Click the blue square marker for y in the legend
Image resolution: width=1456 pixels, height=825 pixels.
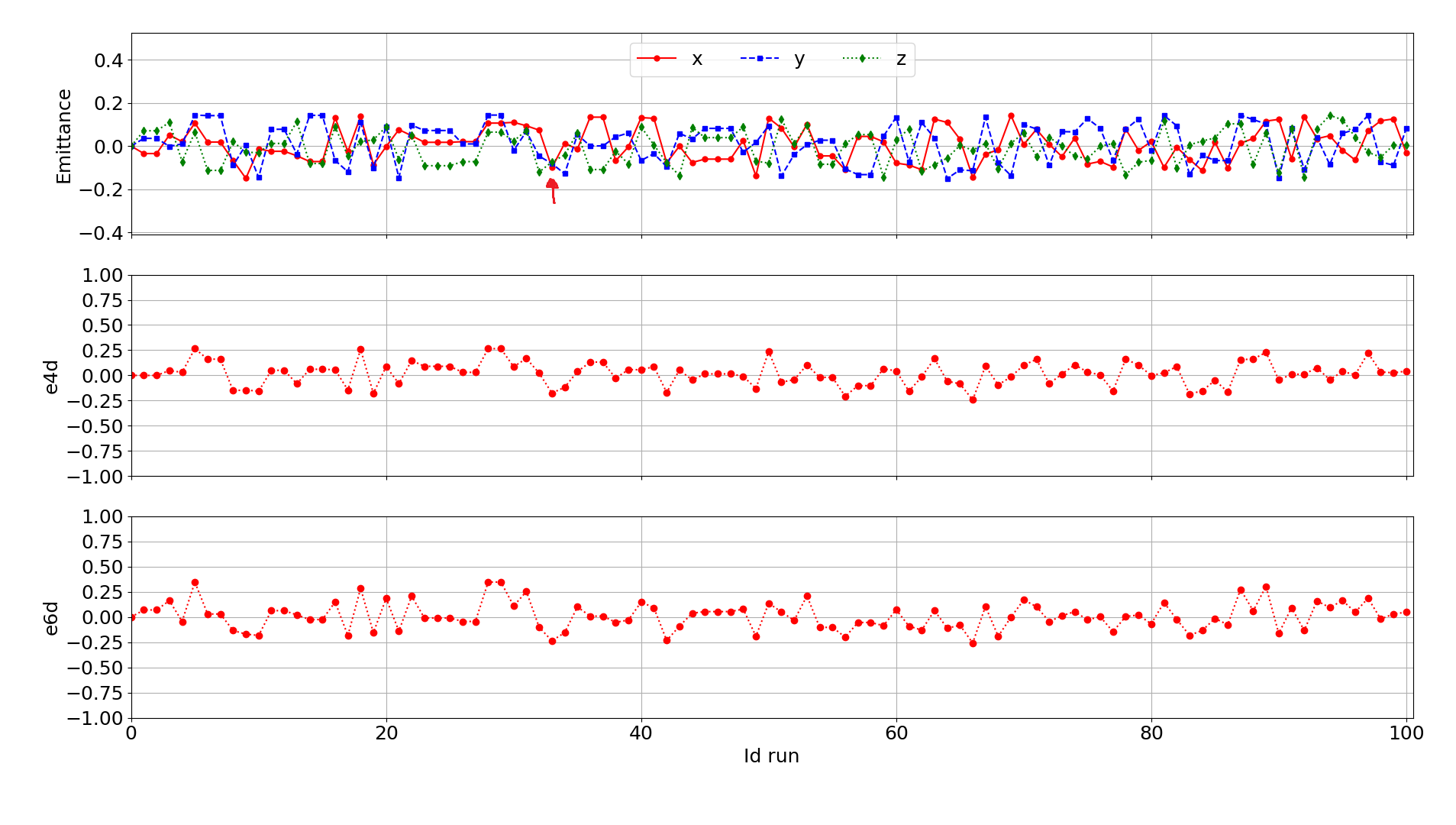[x=760, y=59]
